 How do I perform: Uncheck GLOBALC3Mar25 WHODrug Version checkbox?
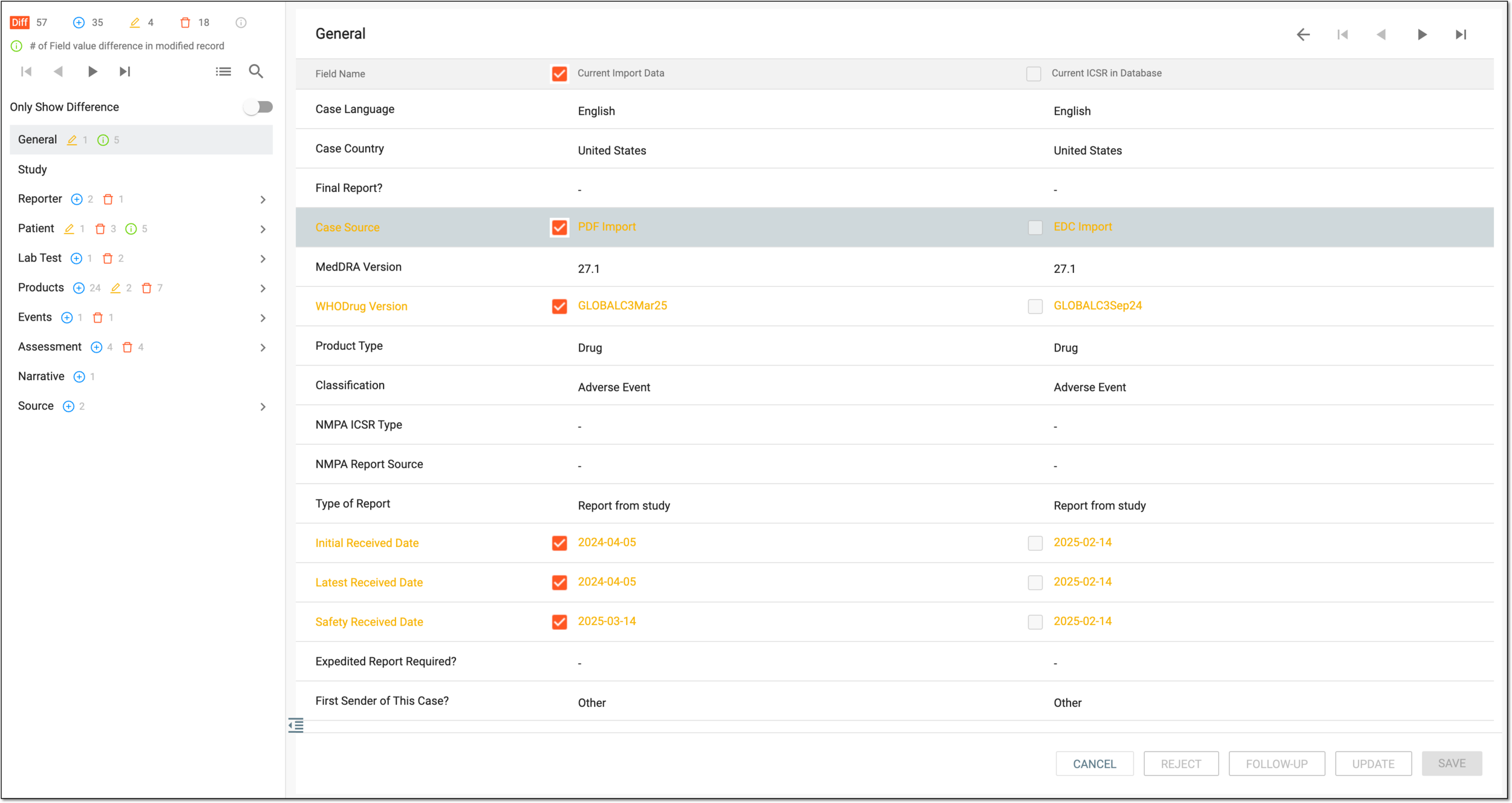559,306
